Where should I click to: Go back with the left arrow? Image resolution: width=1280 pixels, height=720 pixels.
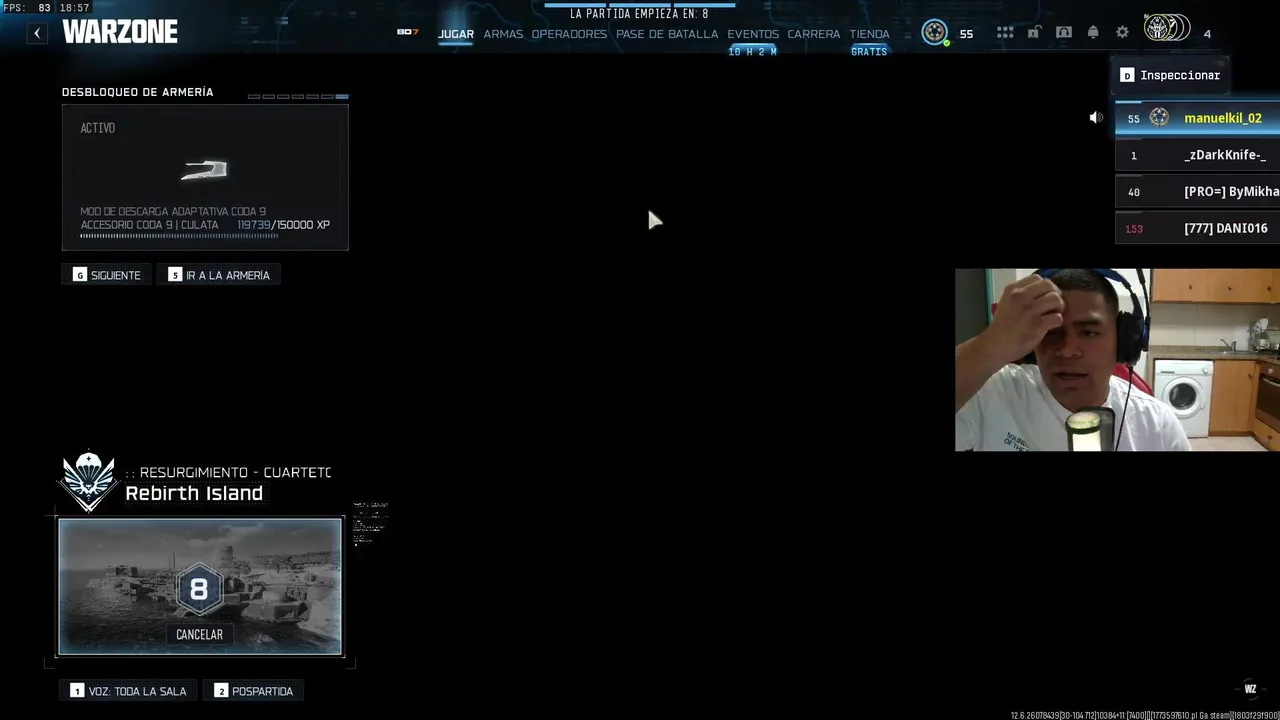click(37, 33)
